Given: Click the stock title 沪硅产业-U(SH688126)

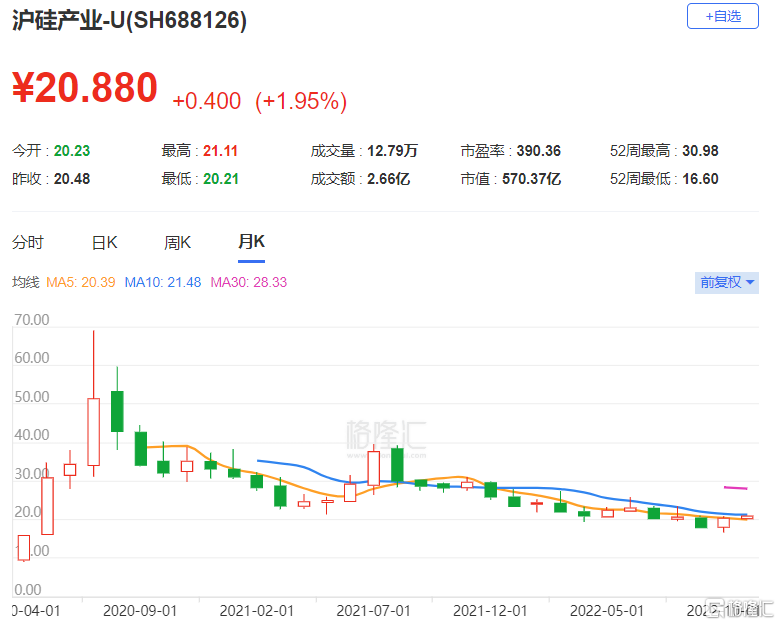Looking at the screenshot, I should coord(129,20).
